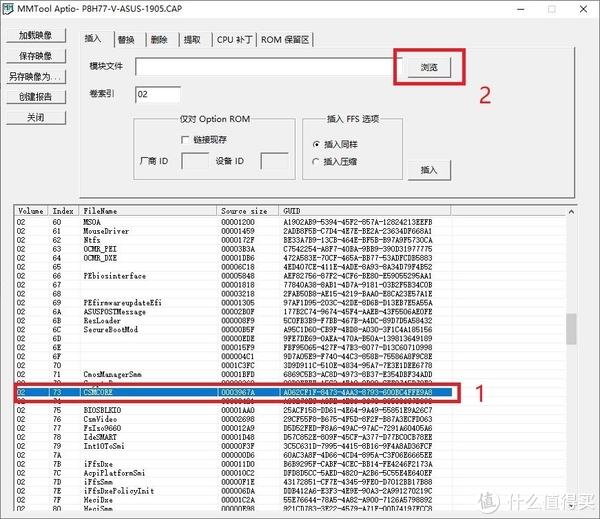Select the BIOSBLKIO module row

[x=233, y=410]
